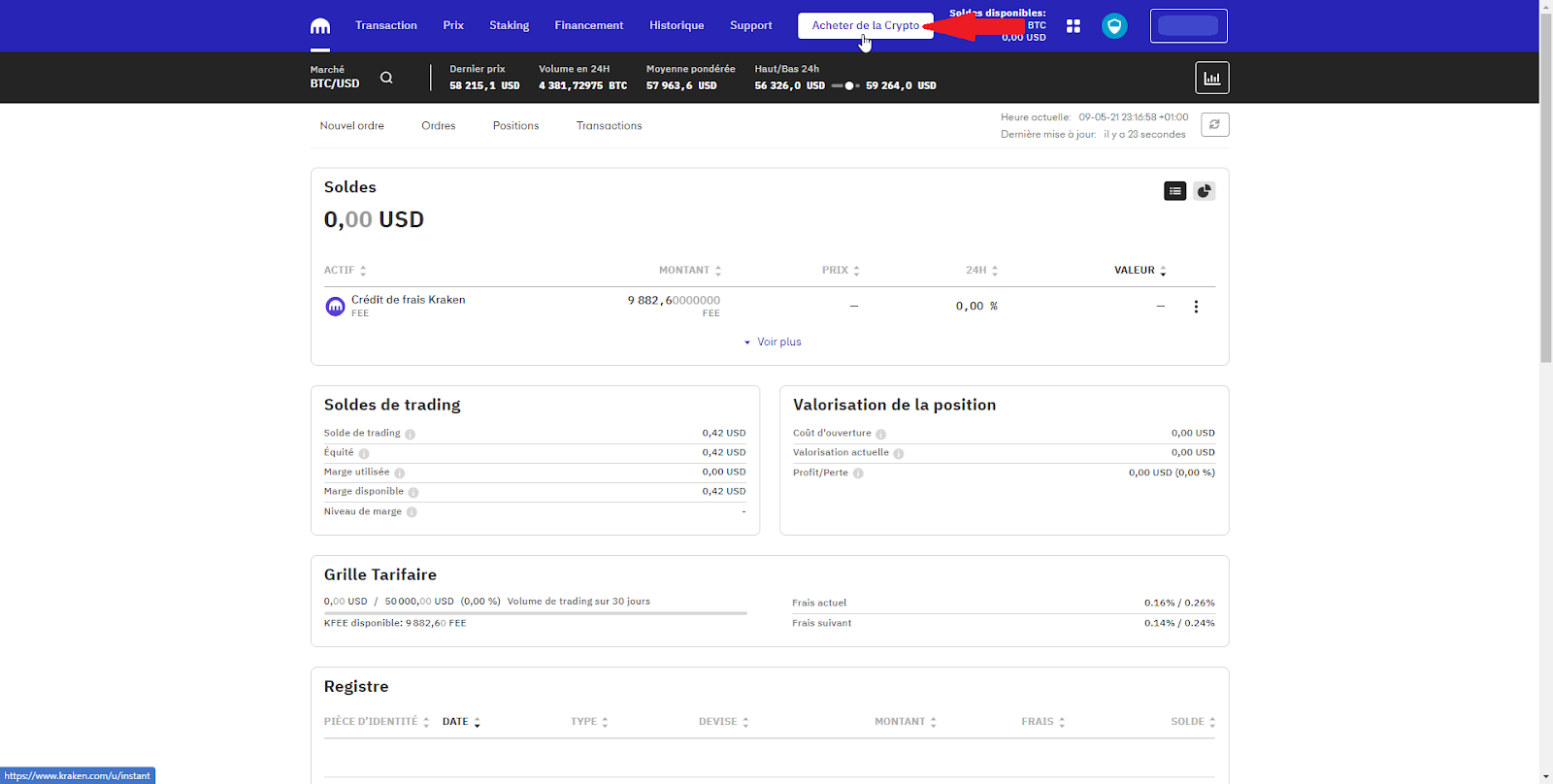The width and height of the screenshot is (1553, 784).
Task: Click the 30-day trading volume progress bar
Action: [536, 613]
